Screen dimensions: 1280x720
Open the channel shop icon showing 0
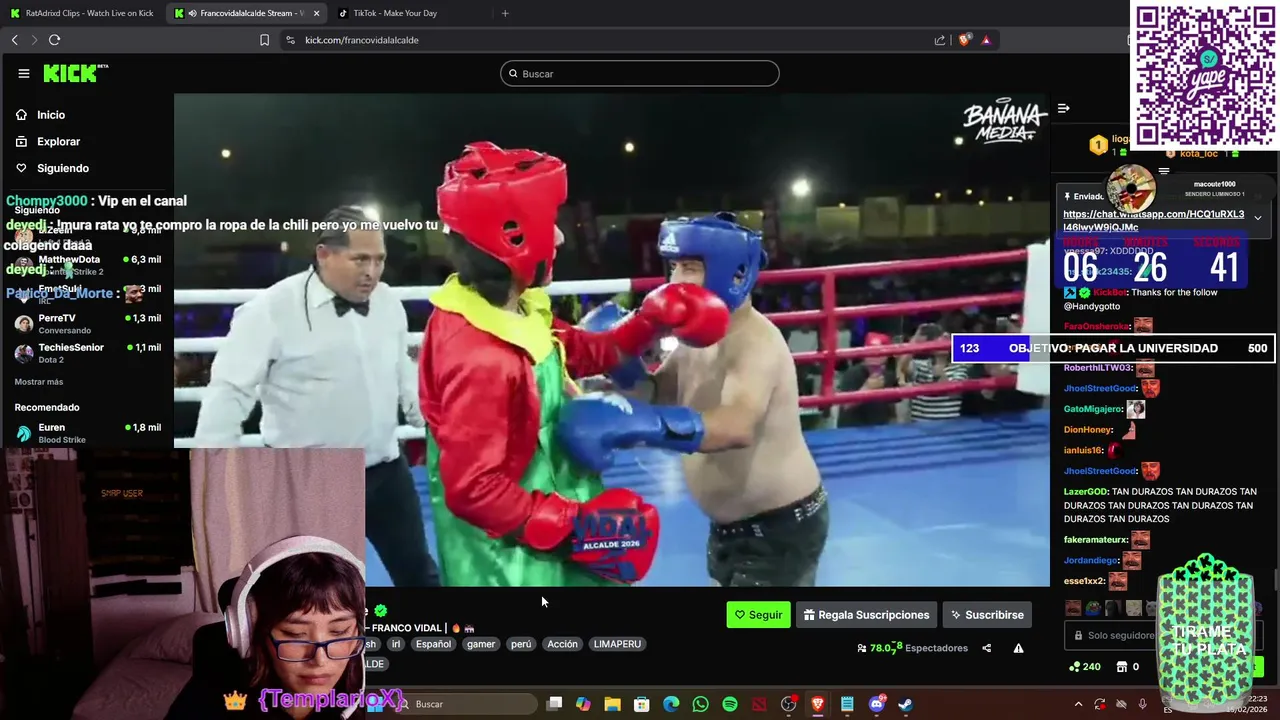coord(1128,667)
